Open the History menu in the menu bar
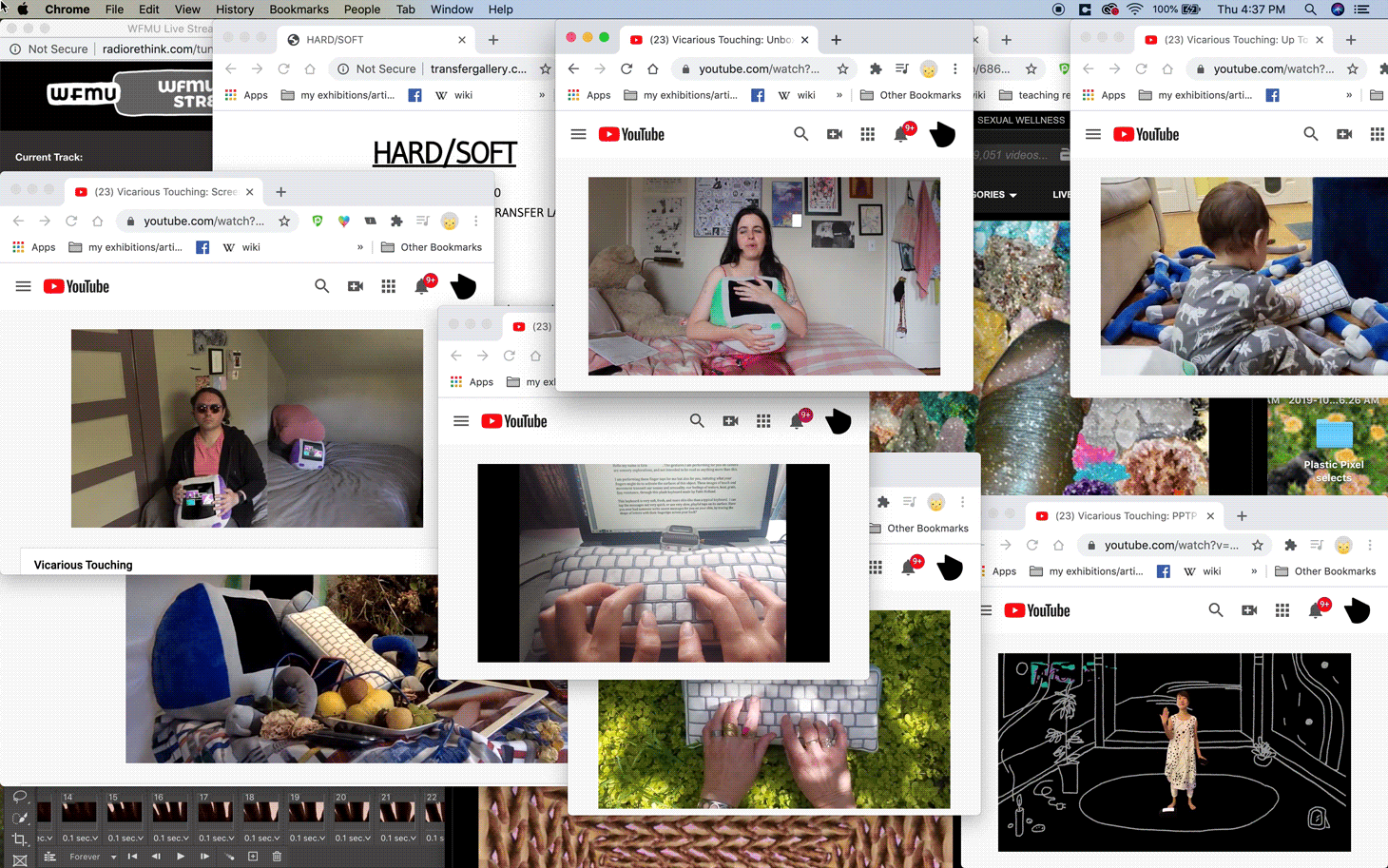The image size is (1388, 868). tap(234, 10)
